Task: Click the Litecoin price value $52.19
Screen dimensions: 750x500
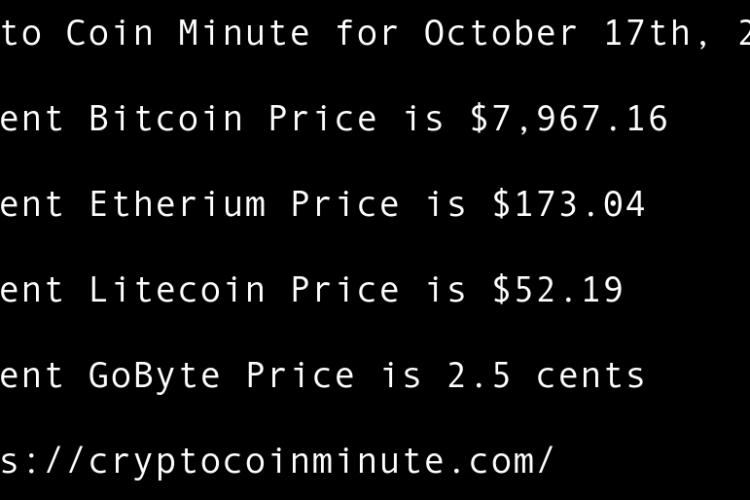Action: tap(557, 290)
